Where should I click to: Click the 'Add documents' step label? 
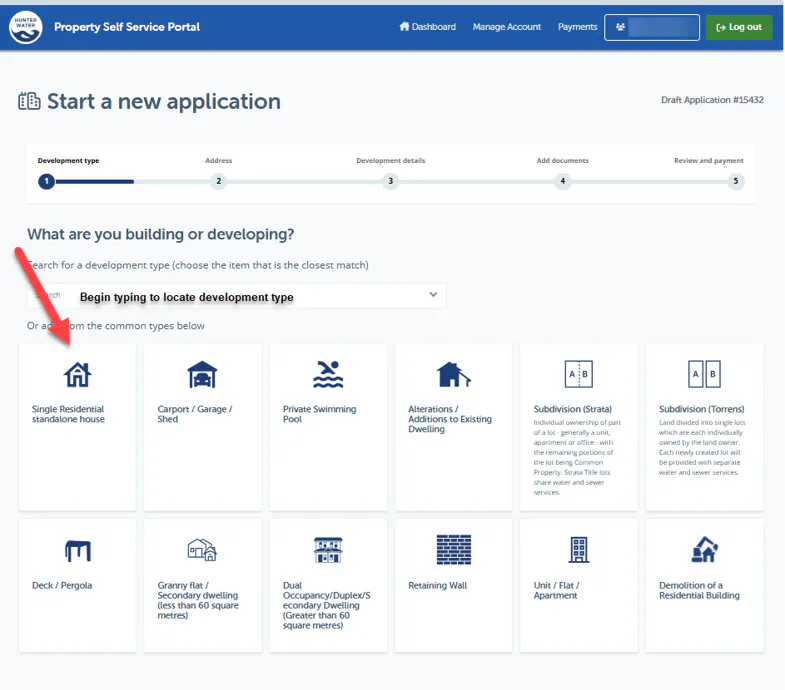point(563,161)
